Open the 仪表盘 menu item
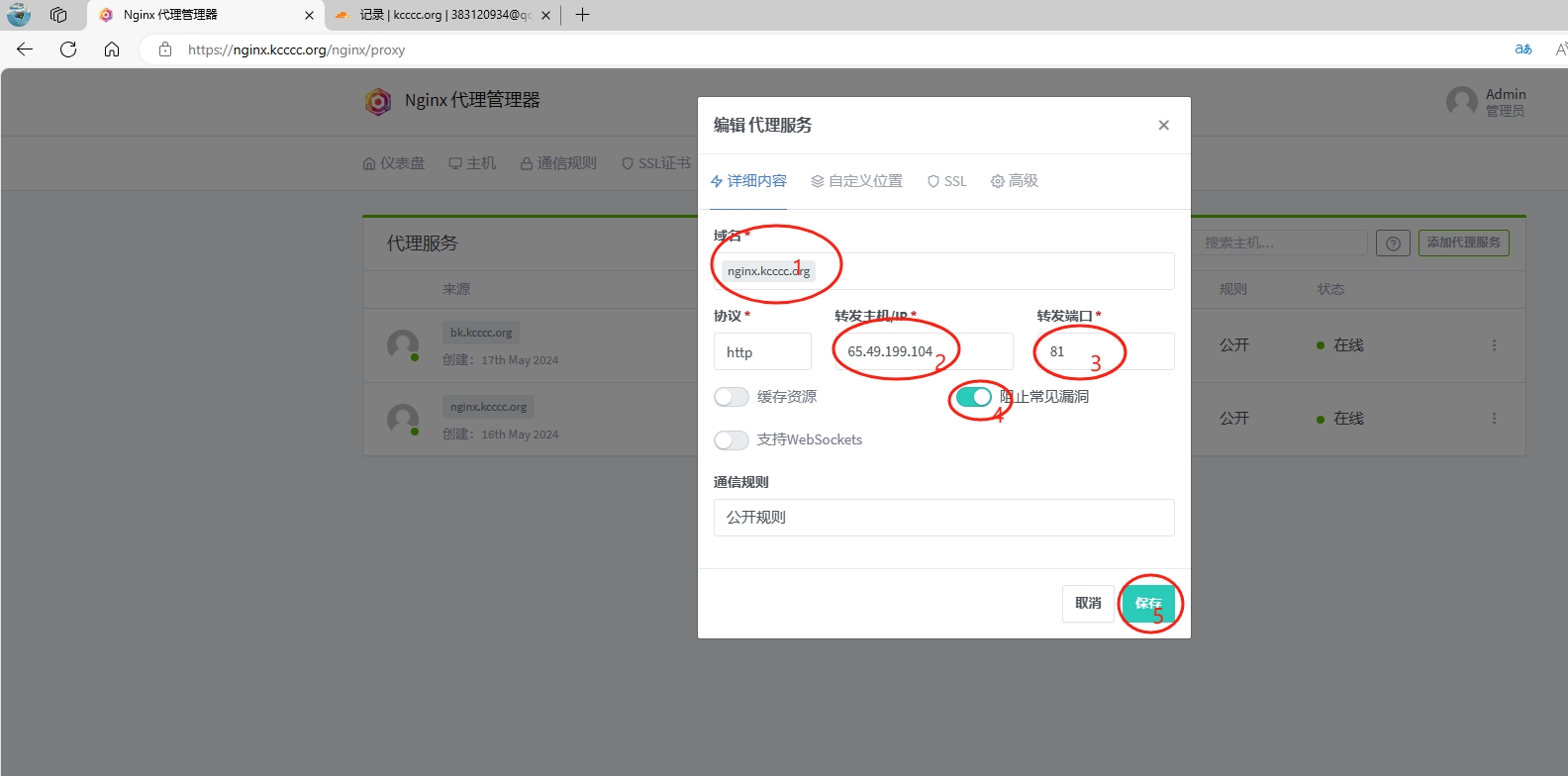 pyautogui.click(x=394, y=163)
